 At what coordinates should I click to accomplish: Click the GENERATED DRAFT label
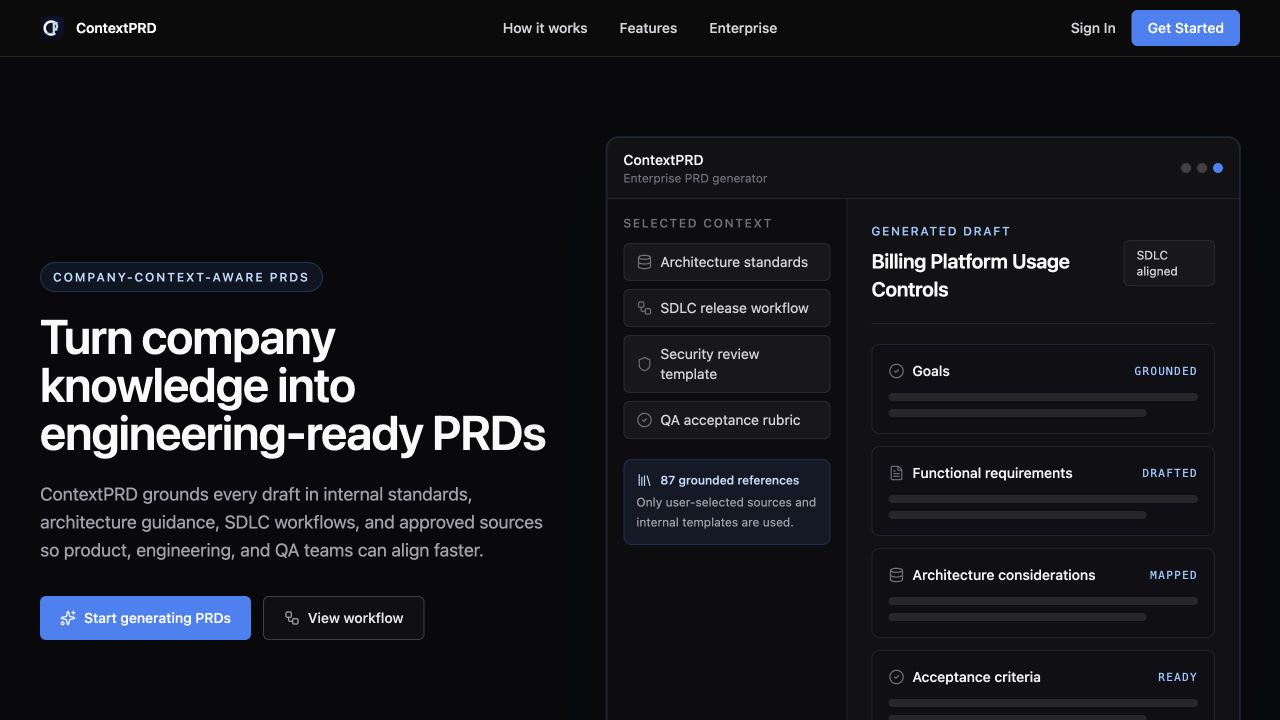(x=940, y=231)
